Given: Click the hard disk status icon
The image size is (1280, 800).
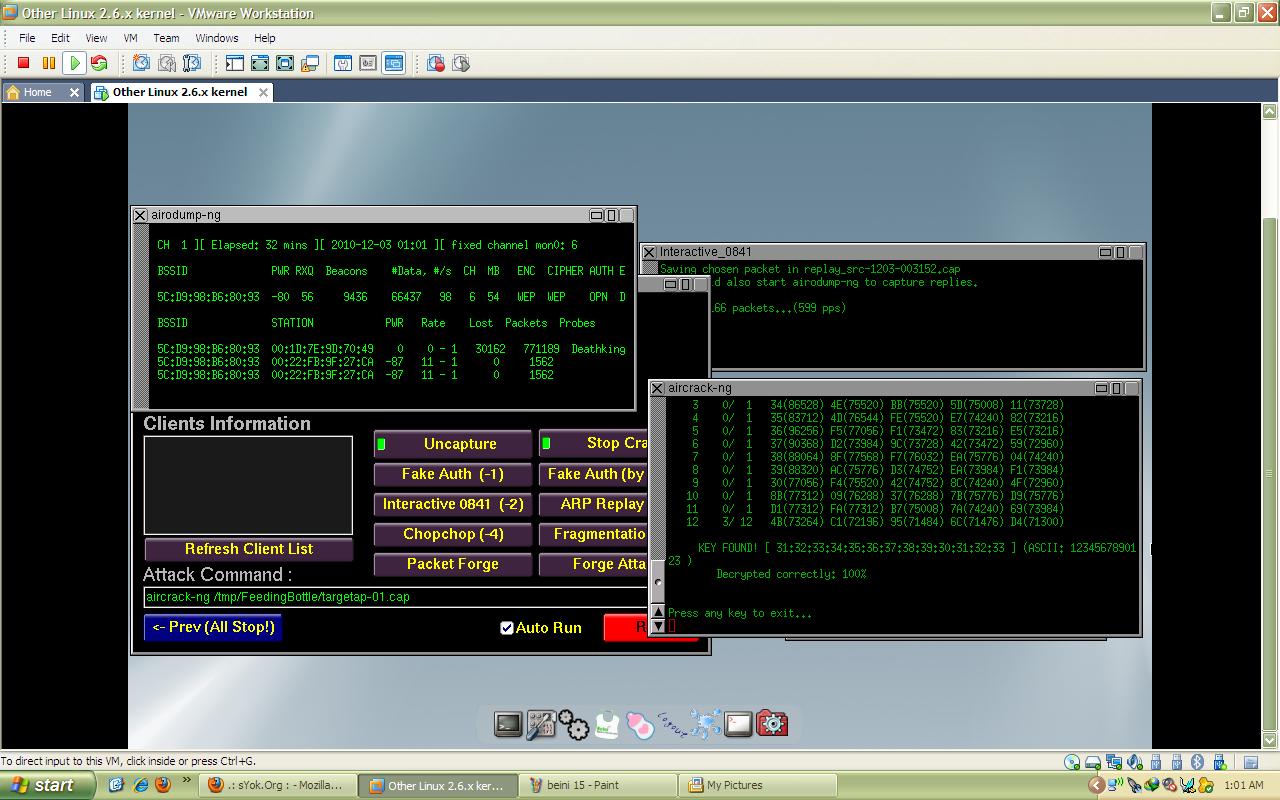Looking at the screenshot, I should 1094,763.
